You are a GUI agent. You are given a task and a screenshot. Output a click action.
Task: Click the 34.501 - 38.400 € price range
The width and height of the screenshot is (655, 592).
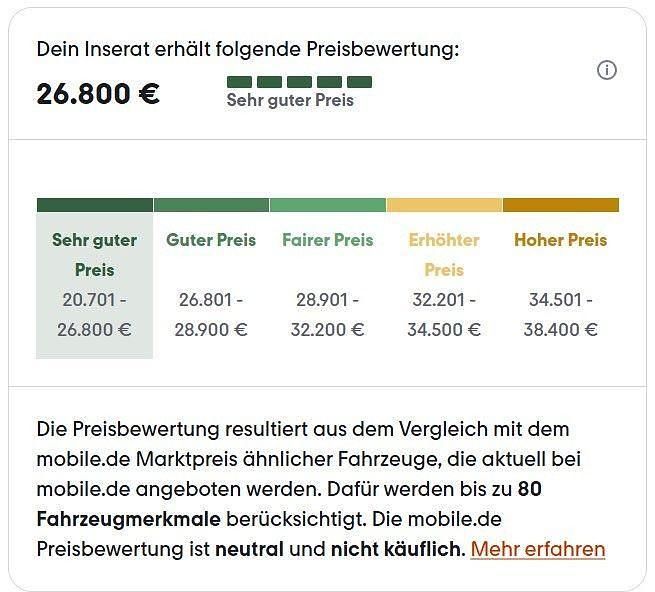pyautogui.click(x=560, y=314)
